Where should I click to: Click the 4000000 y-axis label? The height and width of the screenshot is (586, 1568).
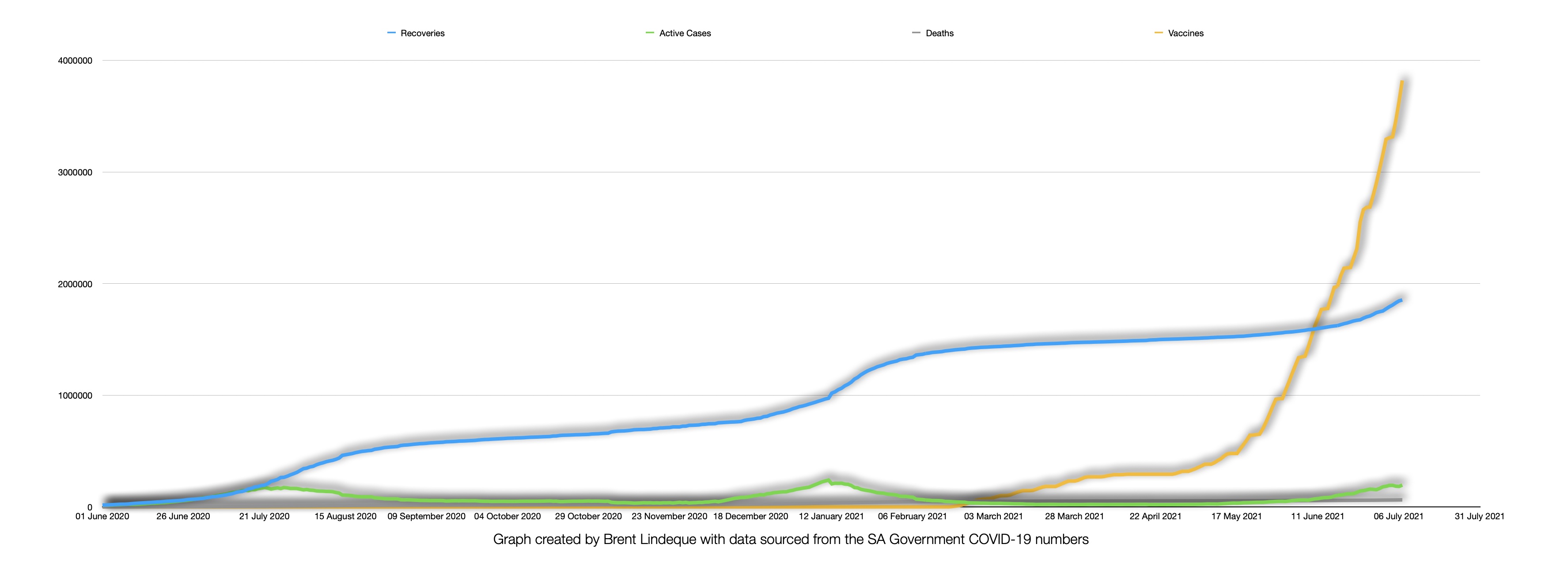click(x=75, y=61)
